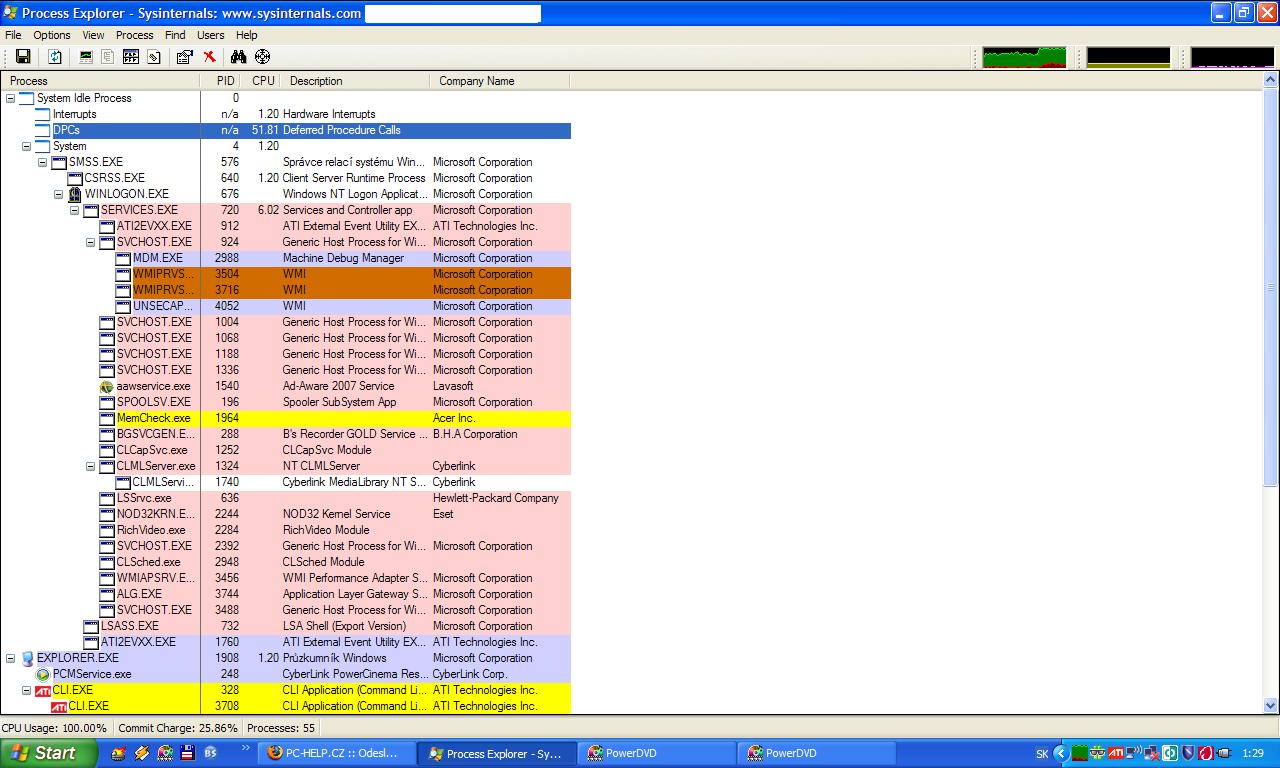Select the SPOOLSV.EXE process row

[286, 402]
